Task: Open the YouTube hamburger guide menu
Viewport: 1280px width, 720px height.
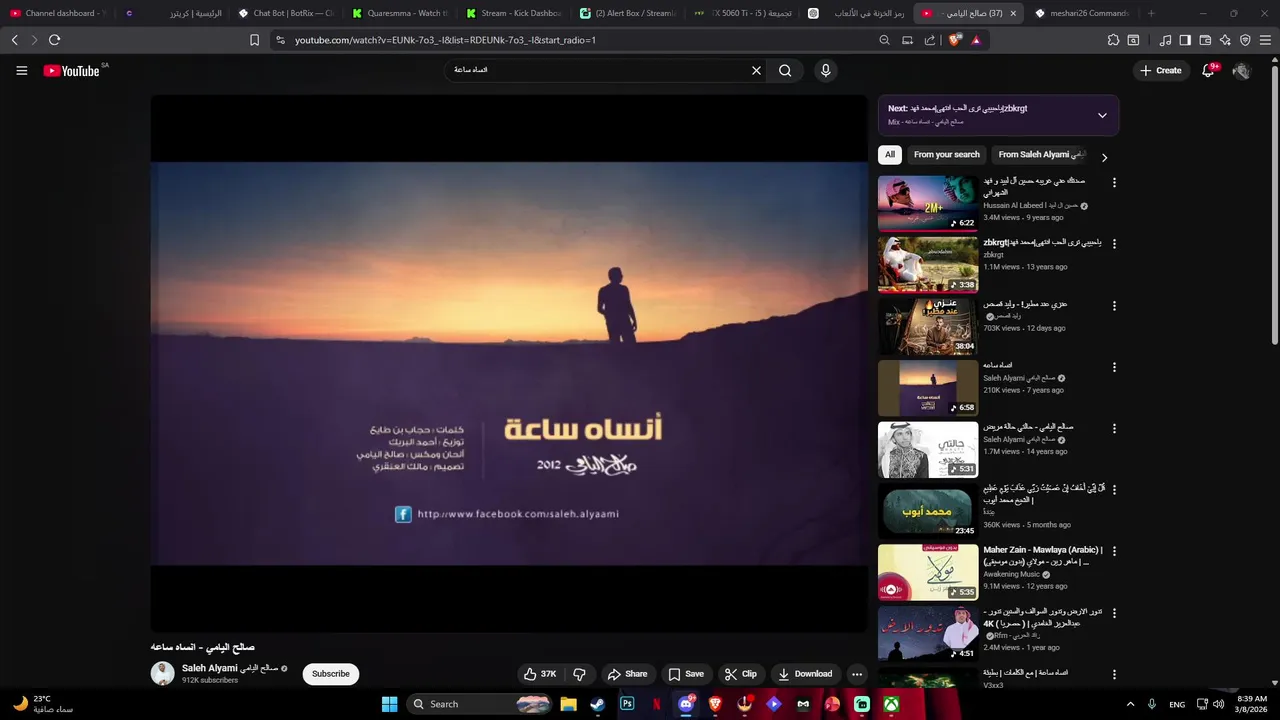Action: pyautogui.click(x=22, y=70)
